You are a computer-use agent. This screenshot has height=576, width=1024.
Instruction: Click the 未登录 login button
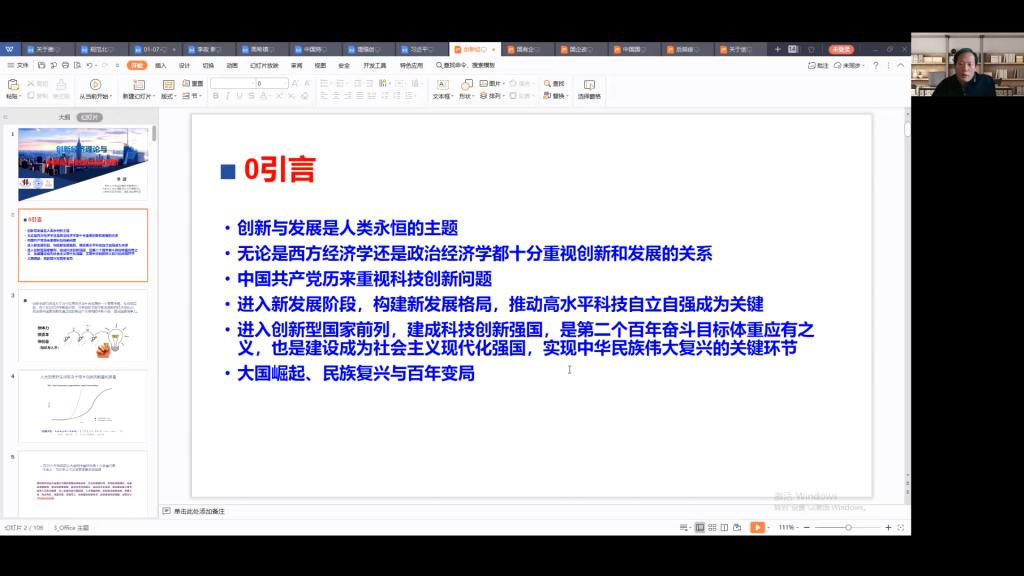click(x=841, y=49)
